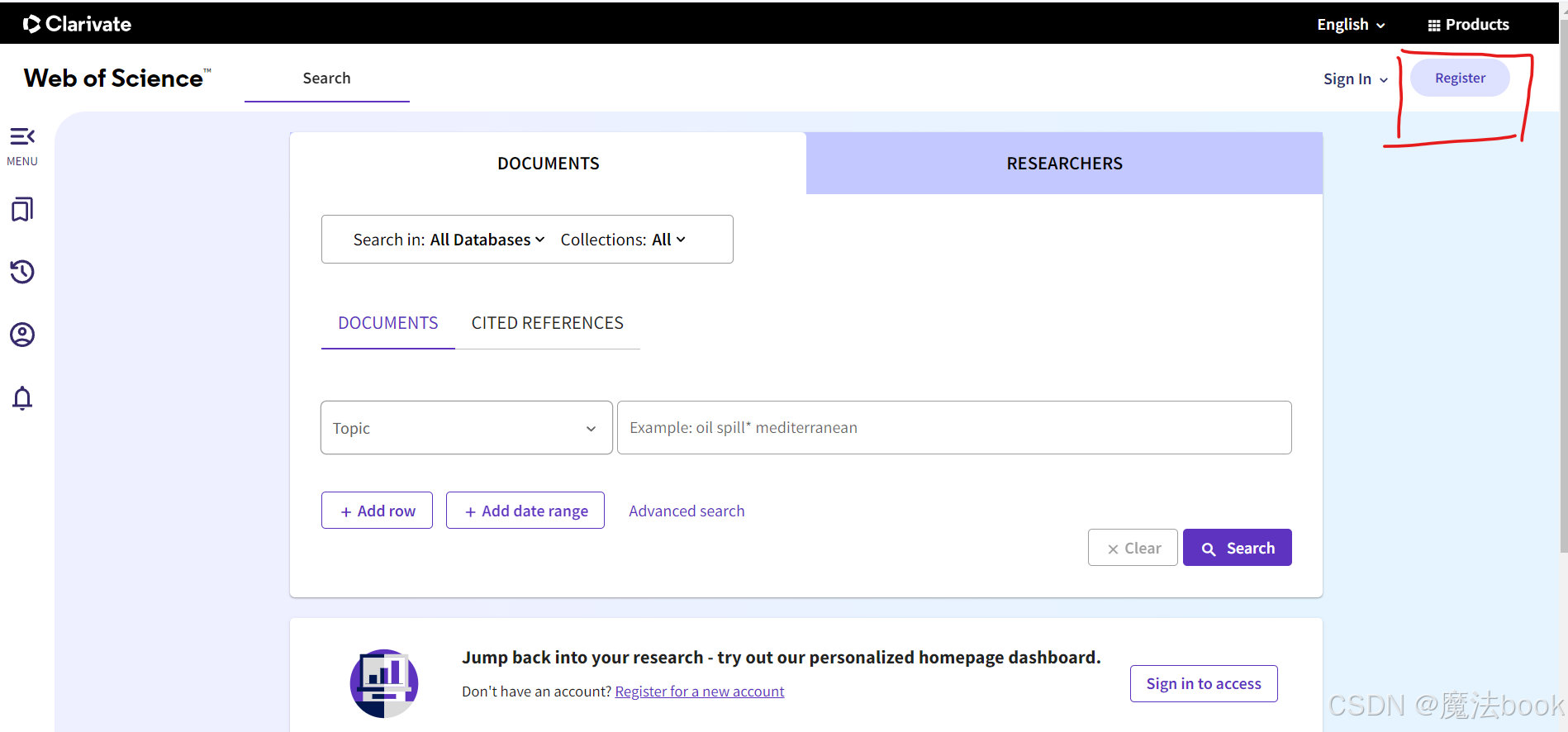Click the Add date range button

coord(525,511)
